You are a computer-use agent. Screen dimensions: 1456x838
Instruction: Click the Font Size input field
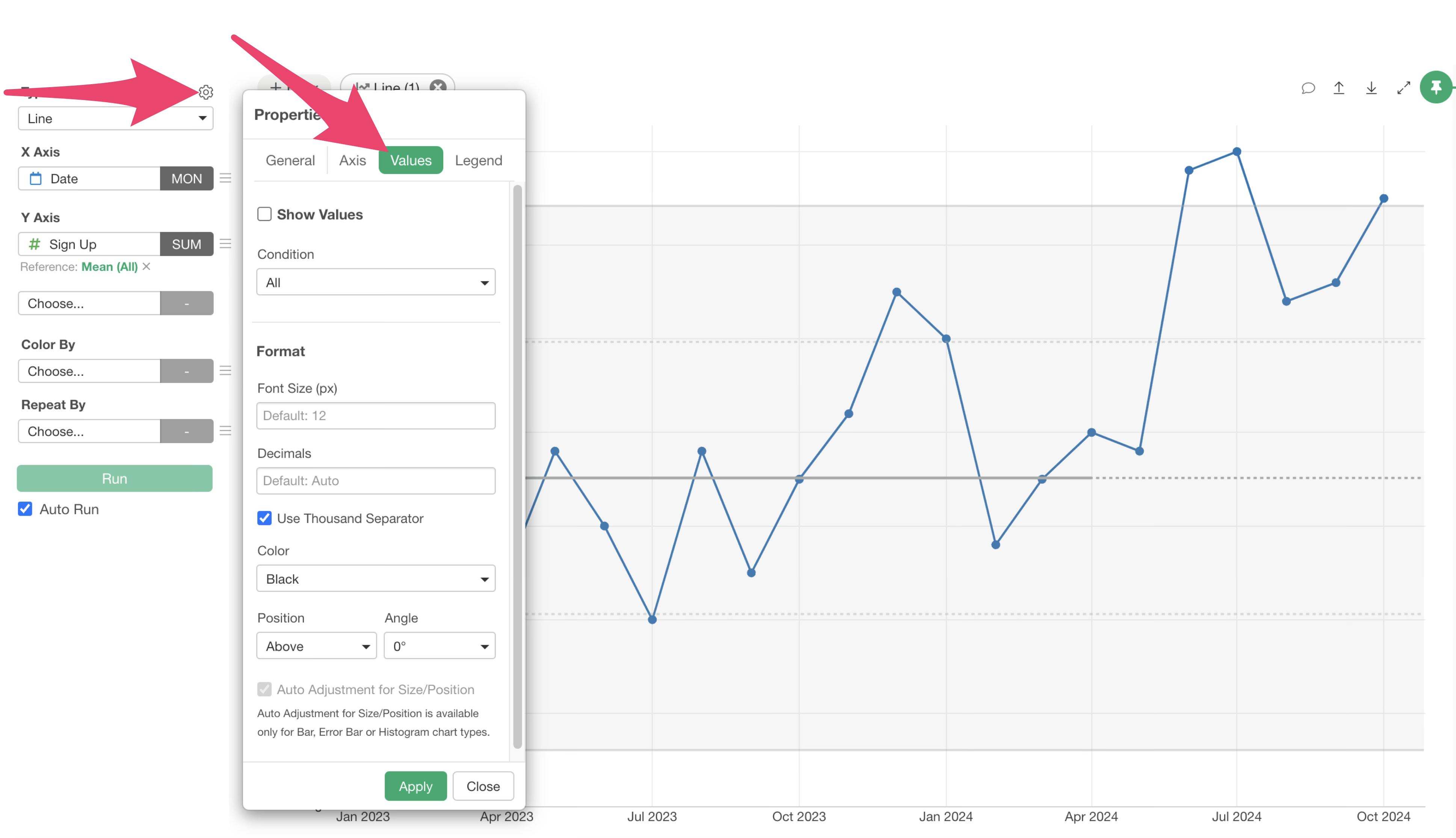(x=376, y=416)
